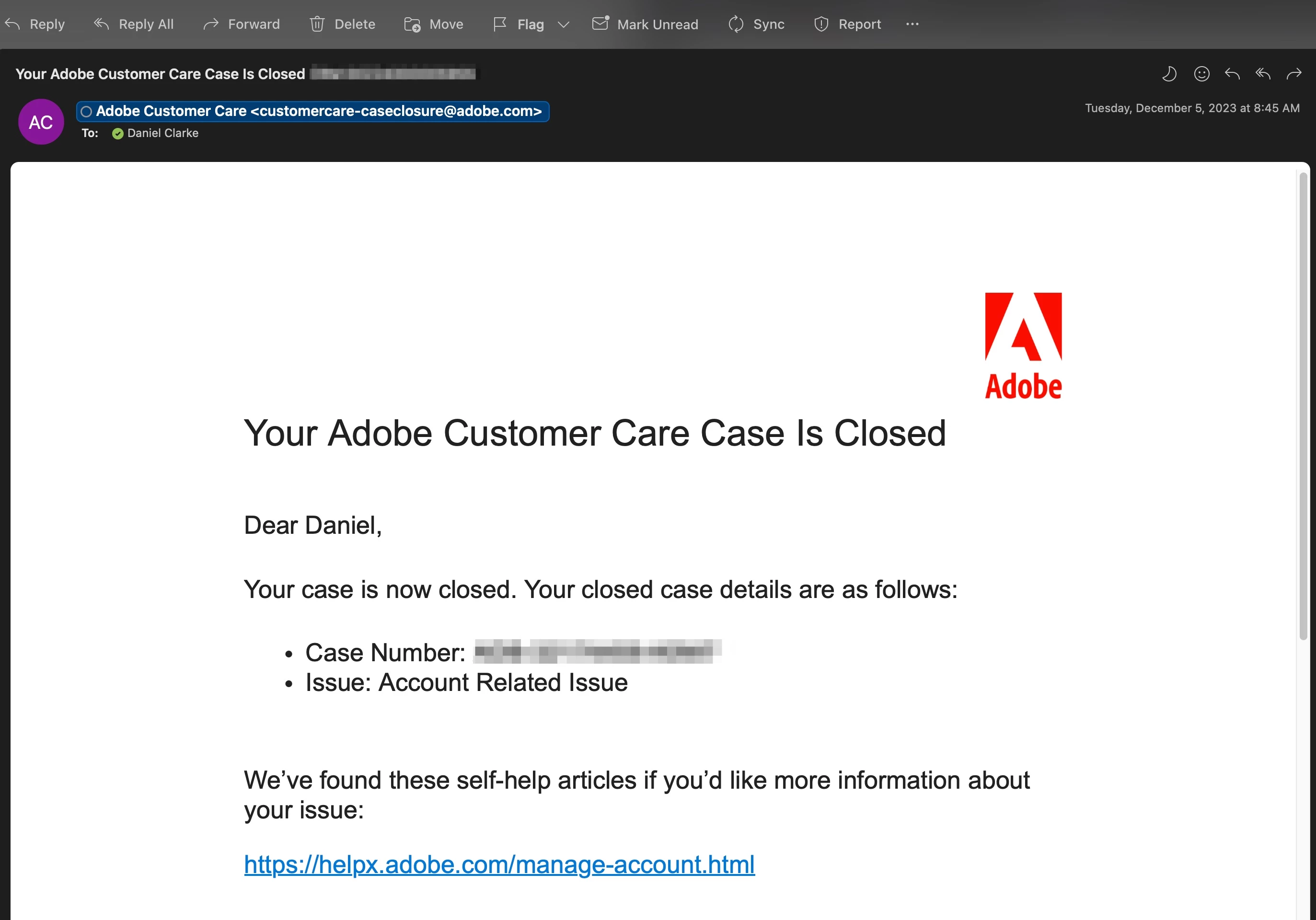This screenshot has height=920, width=1316.
Task: Click the Reply toolbar button
Action: pos(35,24)
